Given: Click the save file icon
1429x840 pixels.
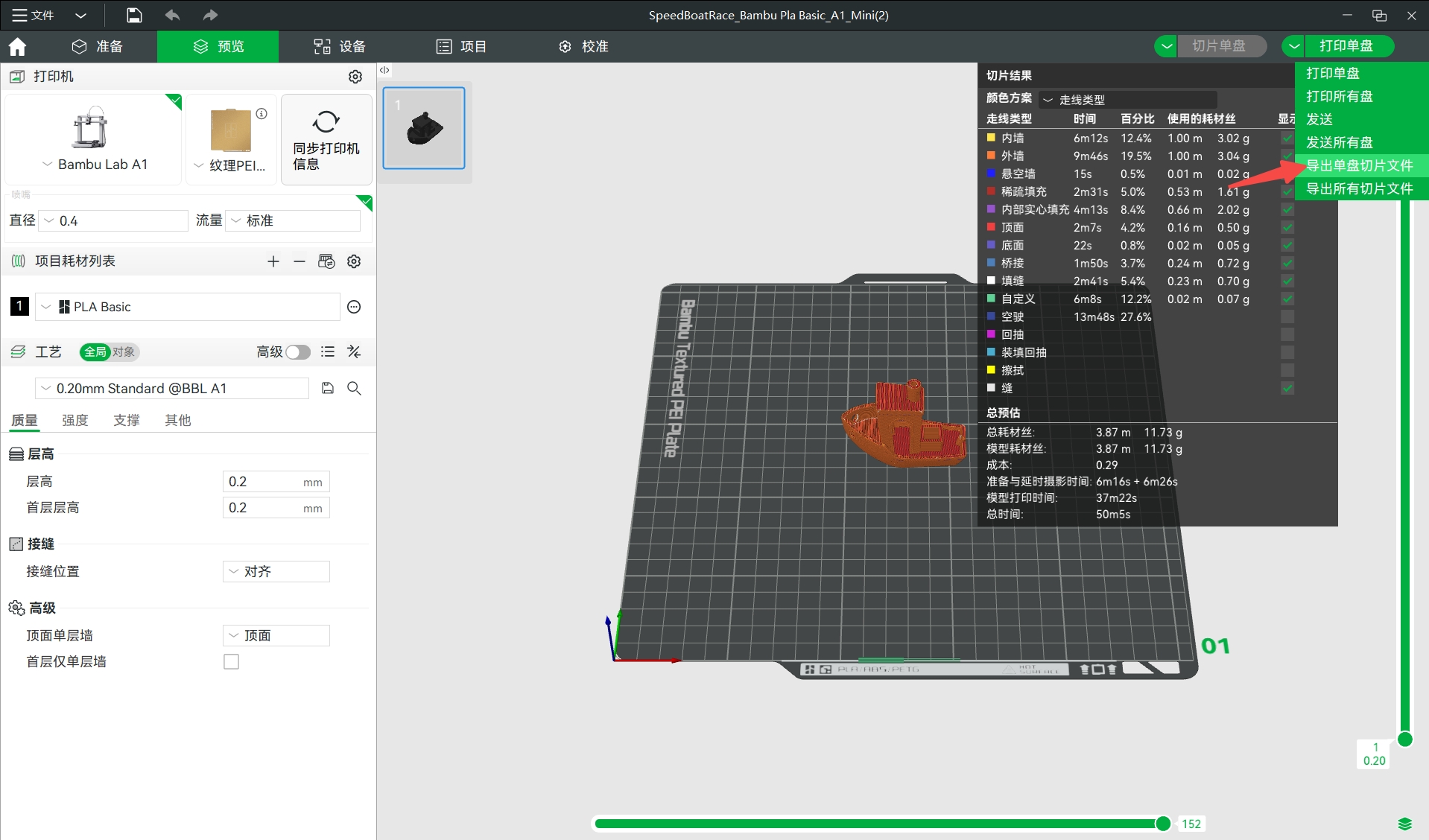Looking at the screenshot, I should (134, 15).
